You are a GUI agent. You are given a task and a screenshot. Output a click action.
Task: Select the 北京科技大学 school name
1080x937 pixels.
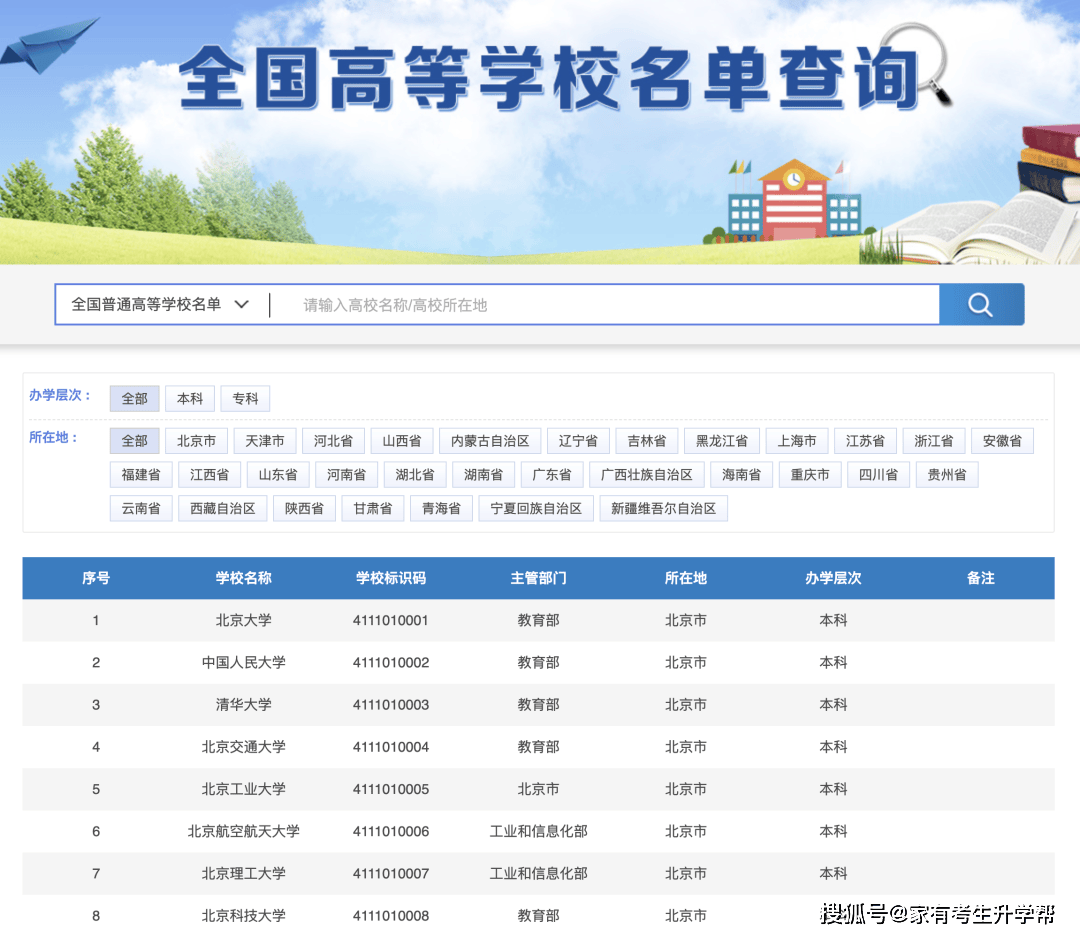point(243,916)
